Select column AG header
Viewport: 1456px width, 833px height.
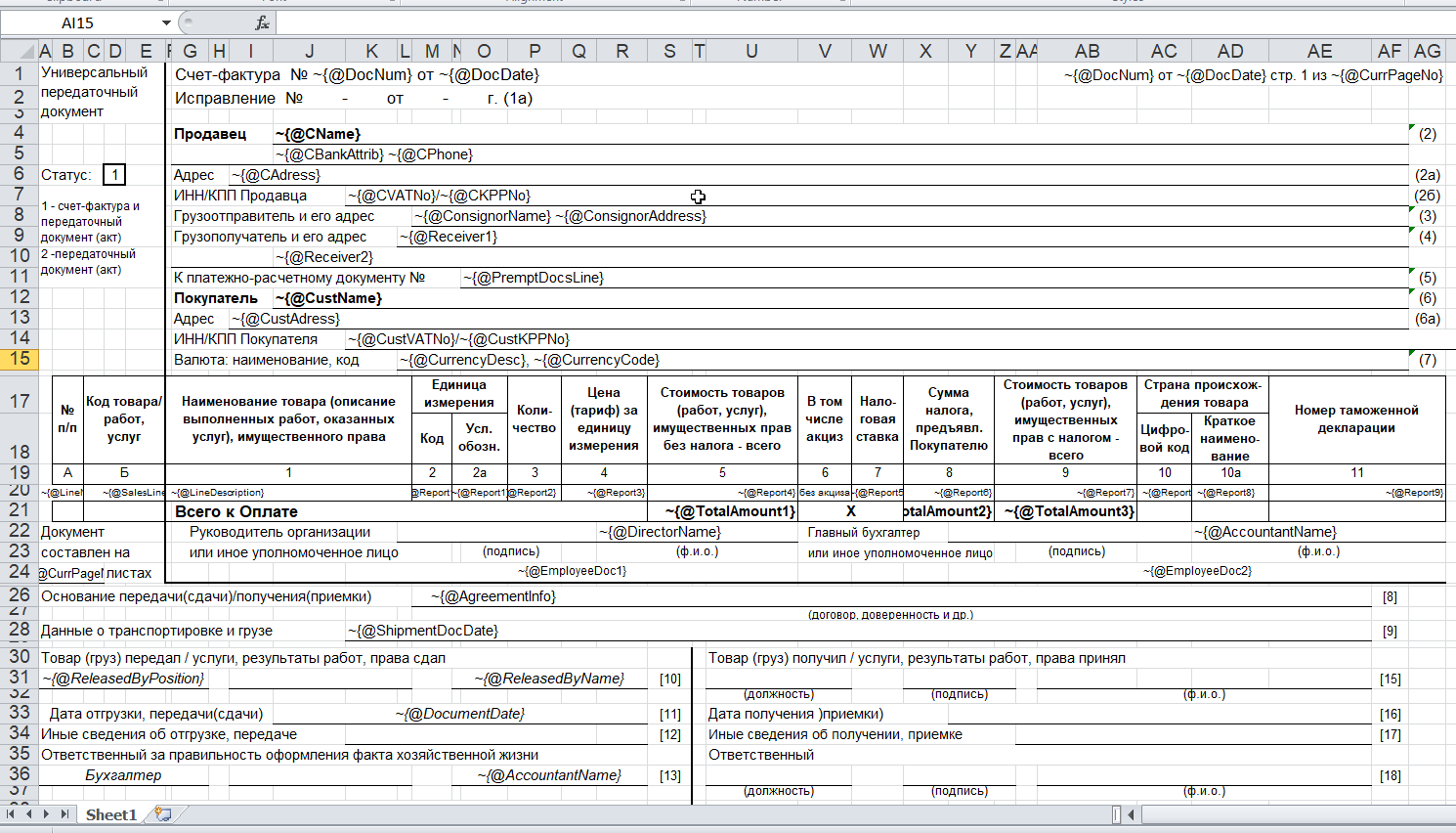click(1427, 51)
